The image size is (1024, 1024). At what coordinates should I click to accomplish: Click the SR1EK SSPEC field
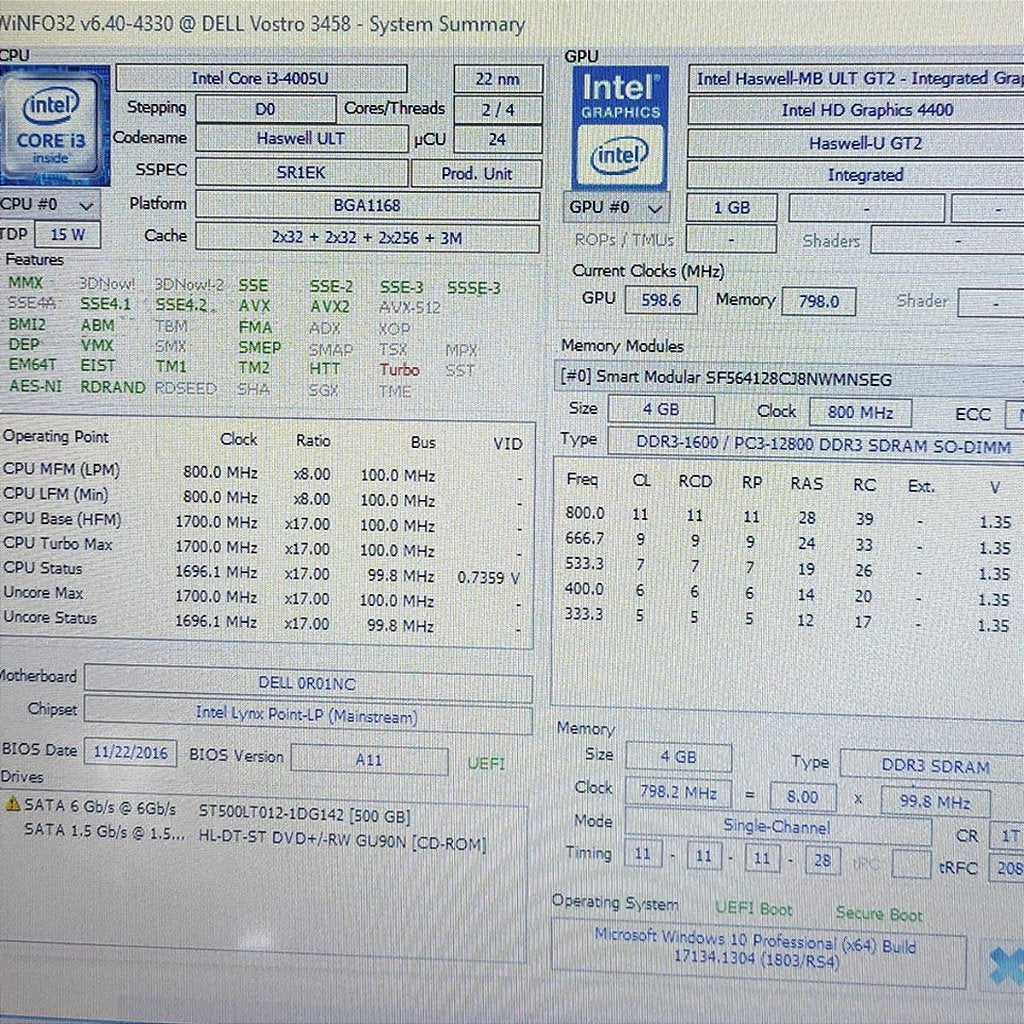point(301,173)
